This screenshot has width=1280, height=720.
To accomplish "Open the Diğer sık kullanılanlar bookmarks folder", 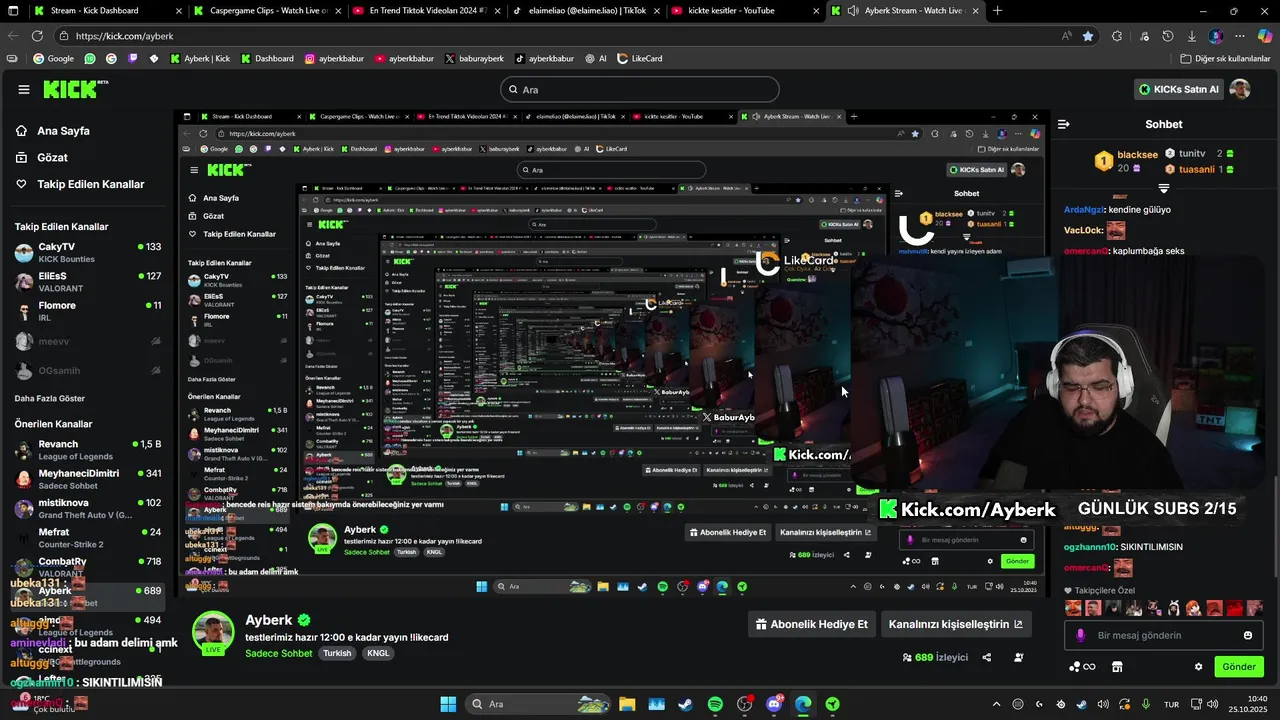I will point(1225,59).
